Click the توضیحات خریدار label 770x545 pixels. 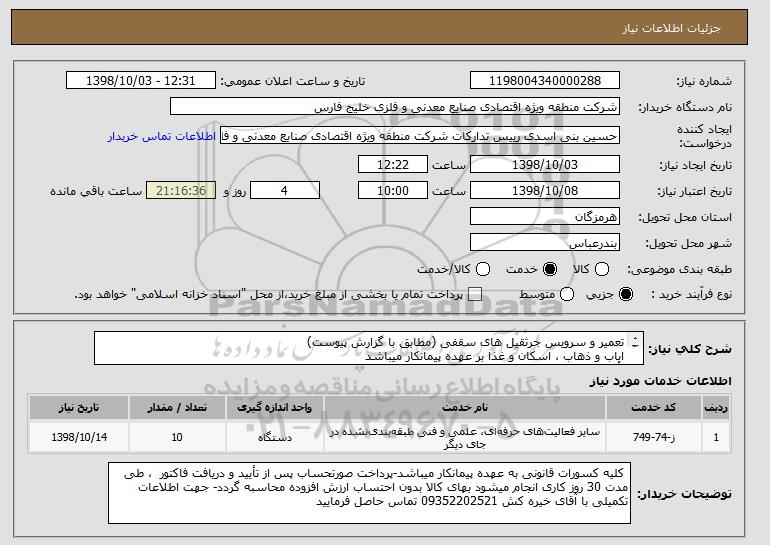coord(685,494)
